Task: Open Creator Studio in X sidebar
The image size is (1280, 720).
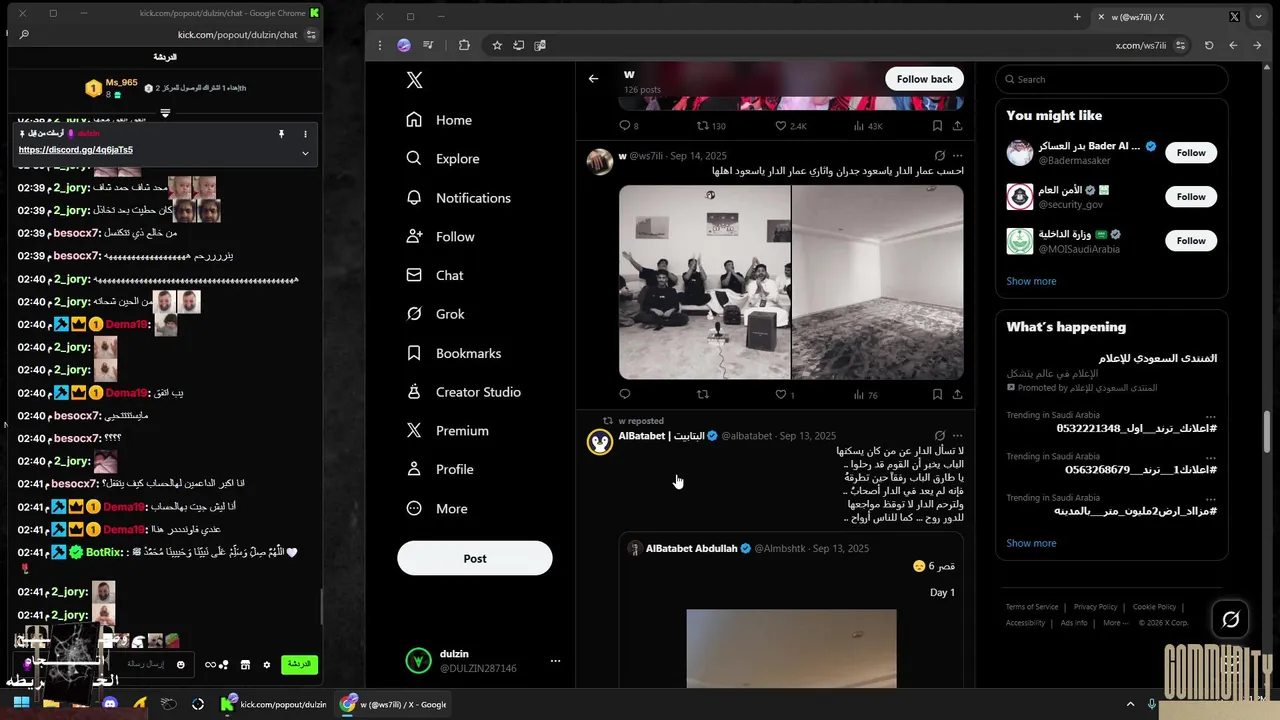Action: pos(463,392)
